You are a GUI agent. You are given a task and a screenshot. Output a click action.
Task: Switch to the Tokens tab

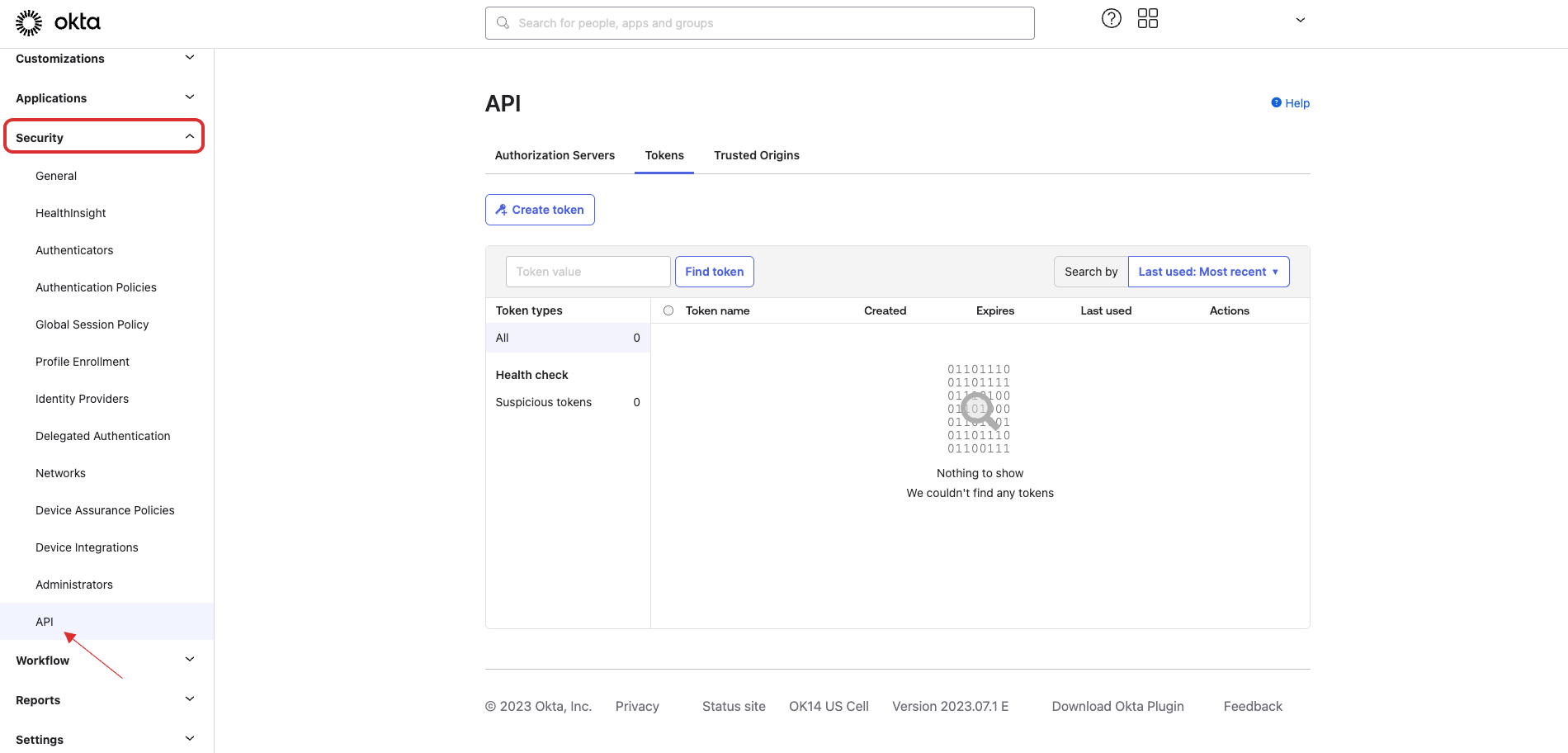(664, 155)
